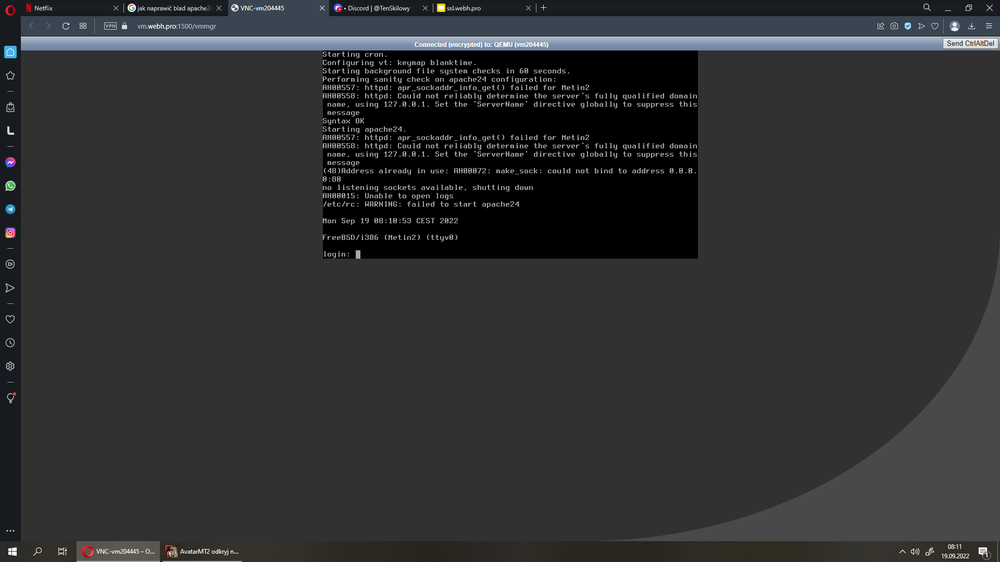Open Windows Start menu
Viewport: 1000px width, 562px height.
(12, 551)
